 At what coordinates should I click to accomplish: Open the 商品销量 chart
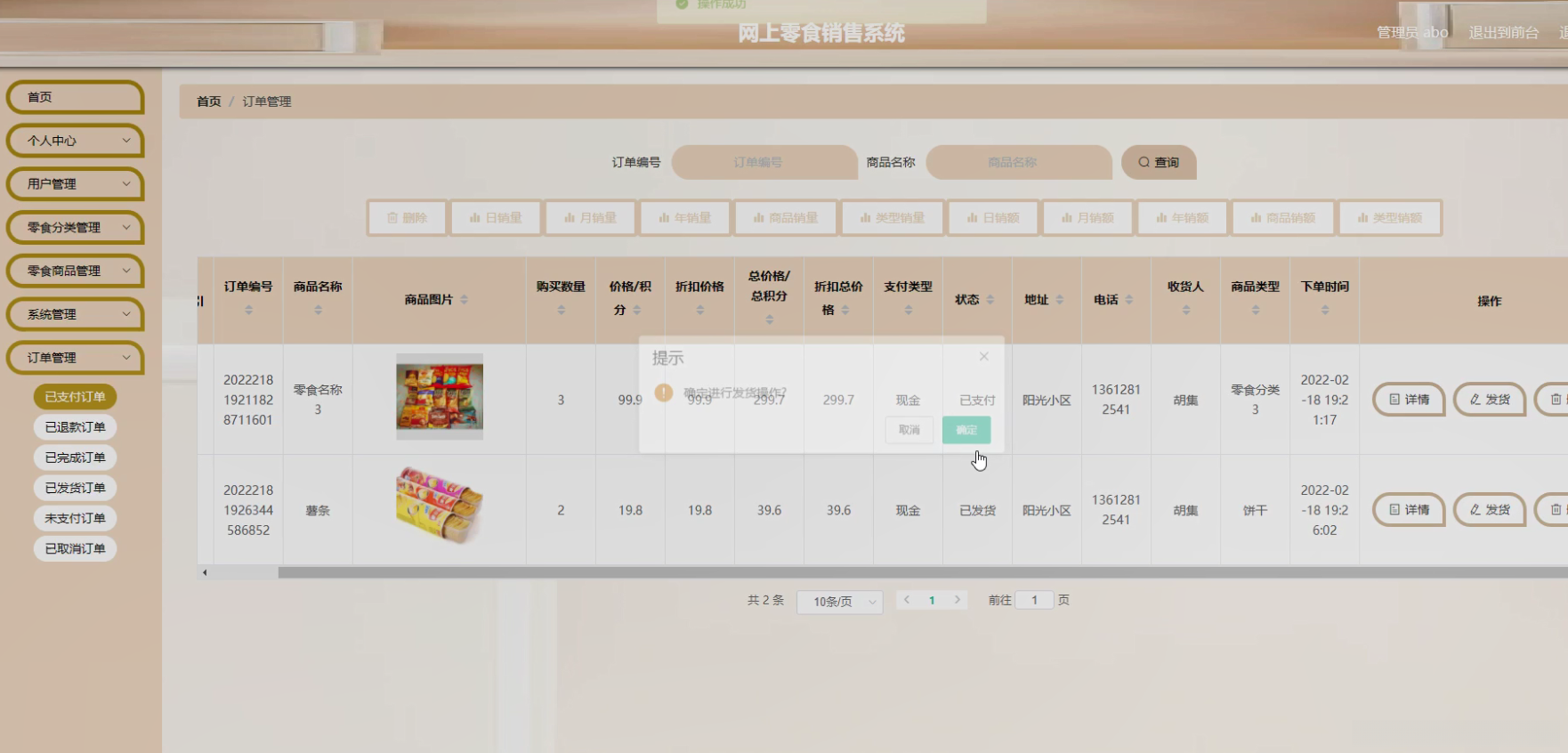click(786, 218)
